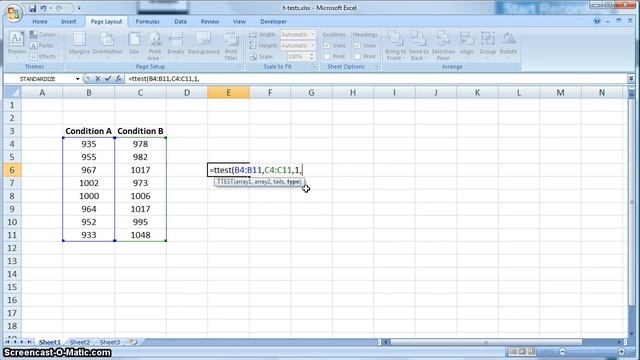Viewport: 640px width, 360px height.
Task: Open the Selection Pane
Action: tap(443, 46)
